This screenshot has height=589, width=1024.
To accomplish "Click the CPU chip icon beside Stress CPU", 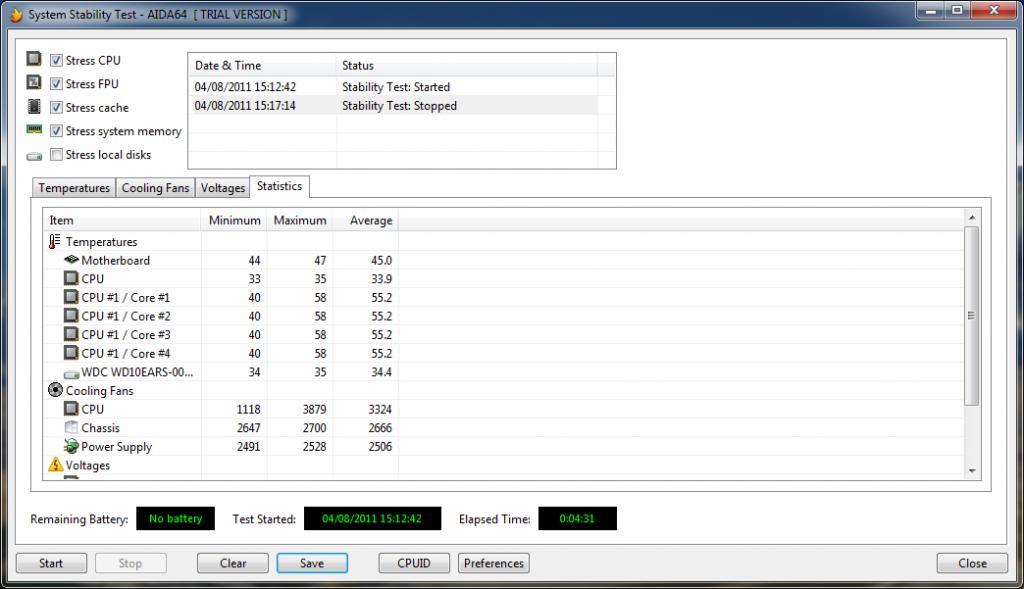I will click(x=34, y=59).
